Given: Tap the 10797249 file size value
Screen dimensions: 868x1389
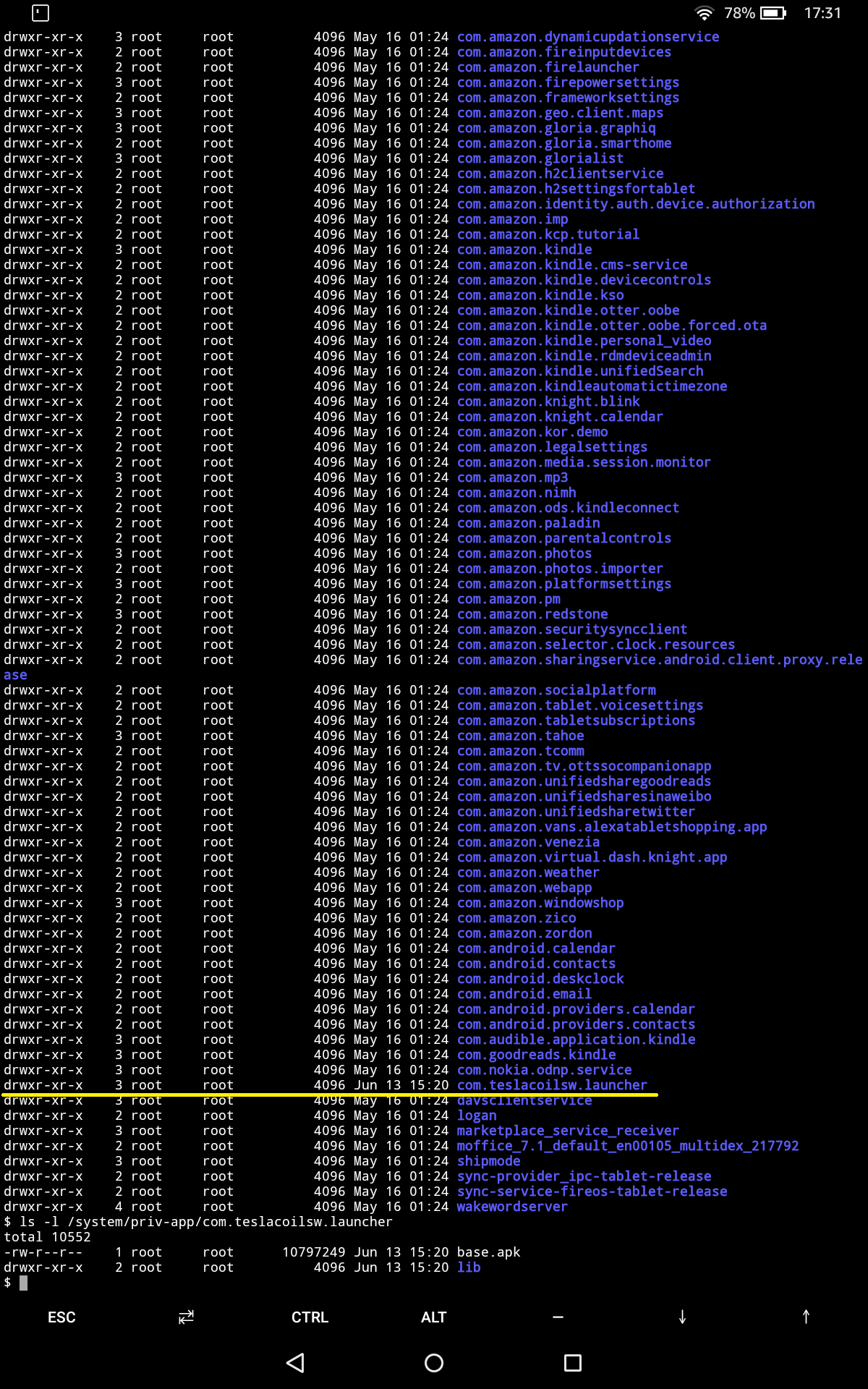Looking at the screenshot, I should [313, 1252].
